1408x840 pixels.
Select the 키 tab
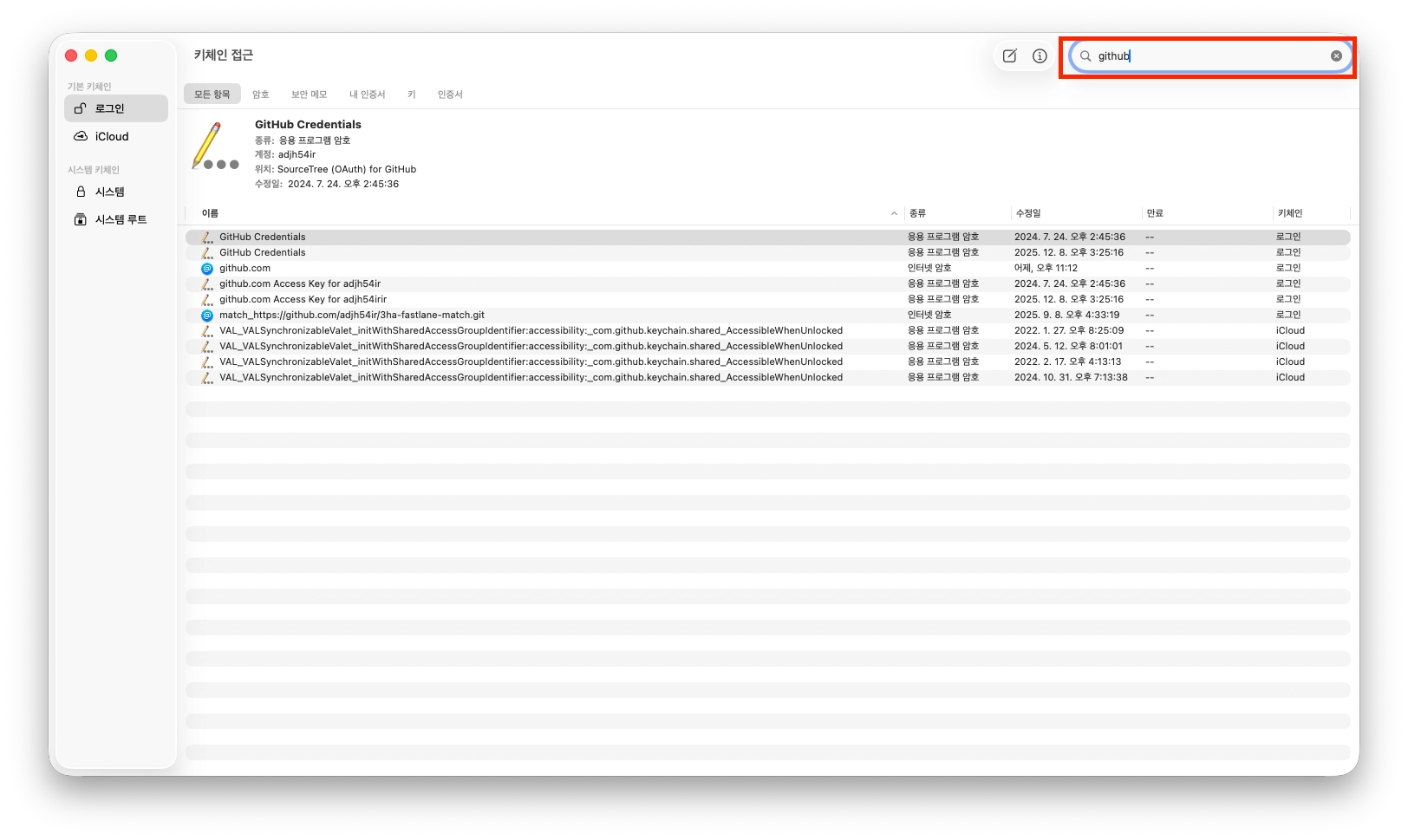pyautogui.click(x=412, y=94)
